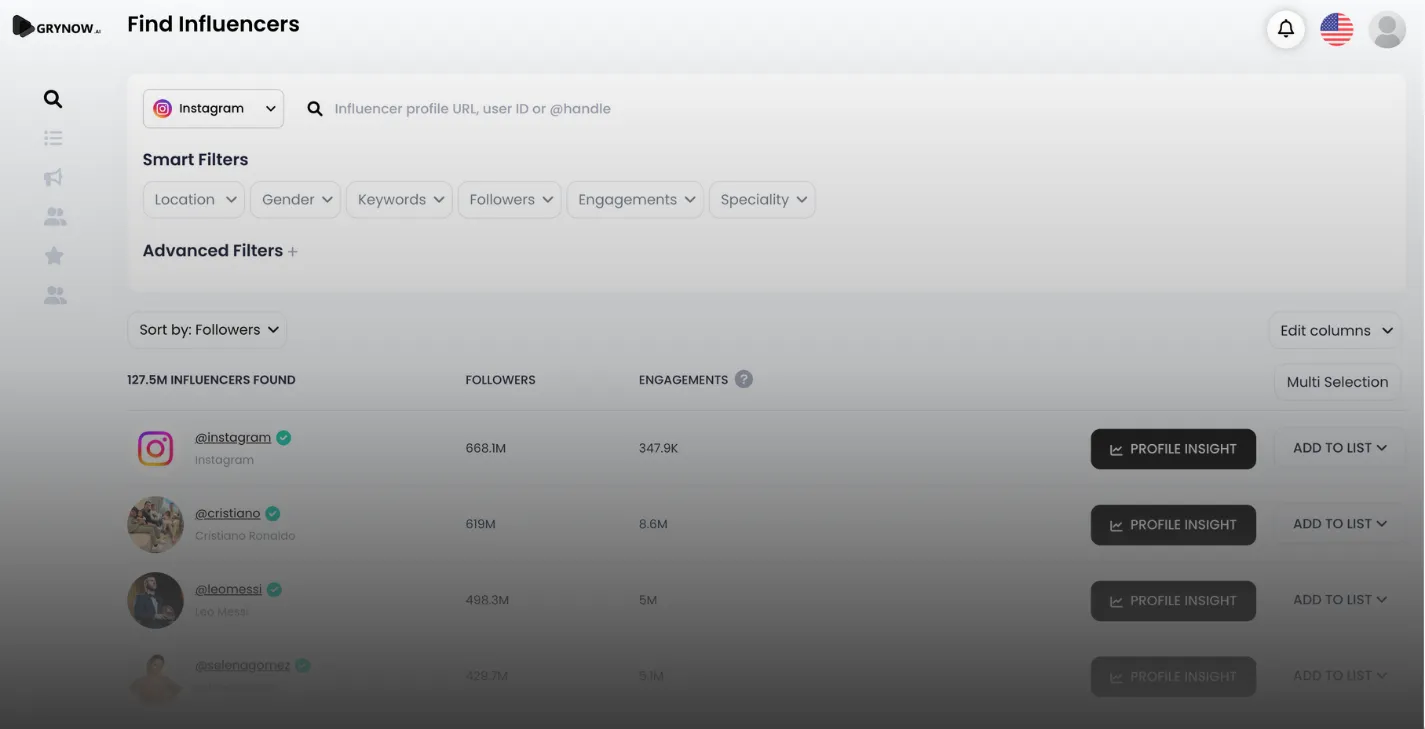Expand the Sort by: Followers dropdown

[207, 330]
